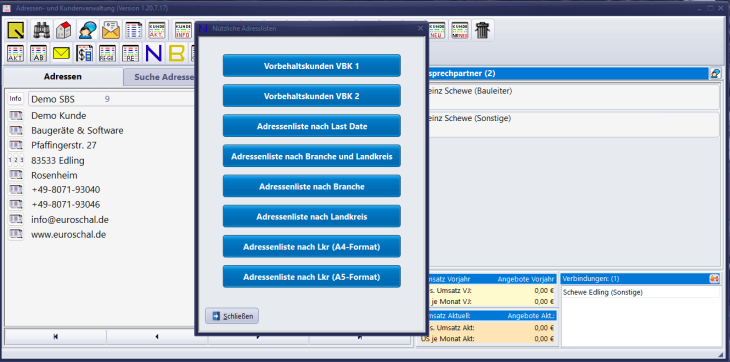Image resolution: width=730 pixels, height=362 pixels.
Task: Open the contact person speech-bubble icon
Action: pyautogui.click(x=87, y=30)
